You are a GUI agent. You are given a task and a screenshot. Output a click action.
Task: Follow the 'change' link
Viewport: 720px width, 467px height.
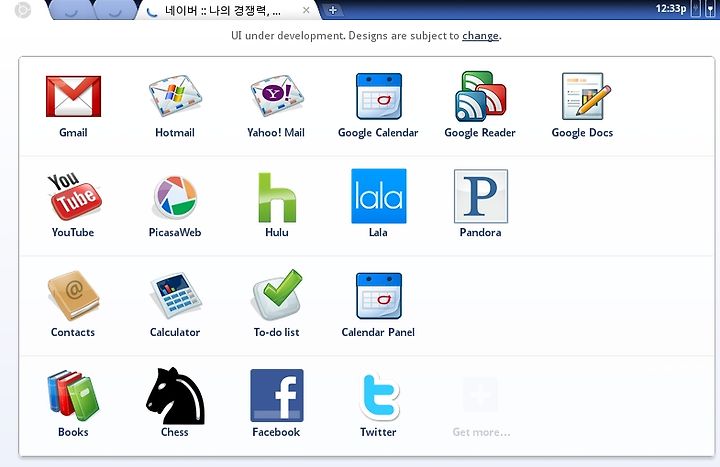[480, 36]
